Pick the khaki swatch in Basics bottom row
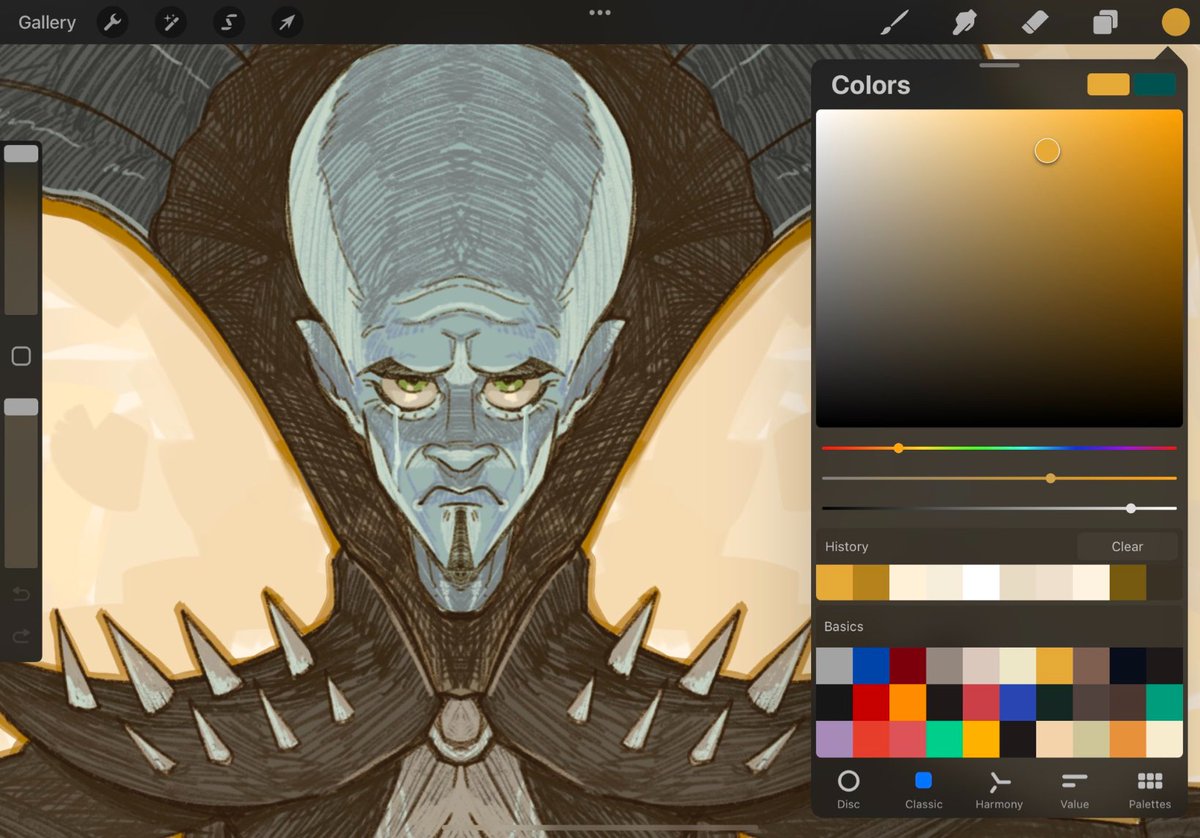This screenshot has width=1200, height=838. click(x=1091, y=739)
